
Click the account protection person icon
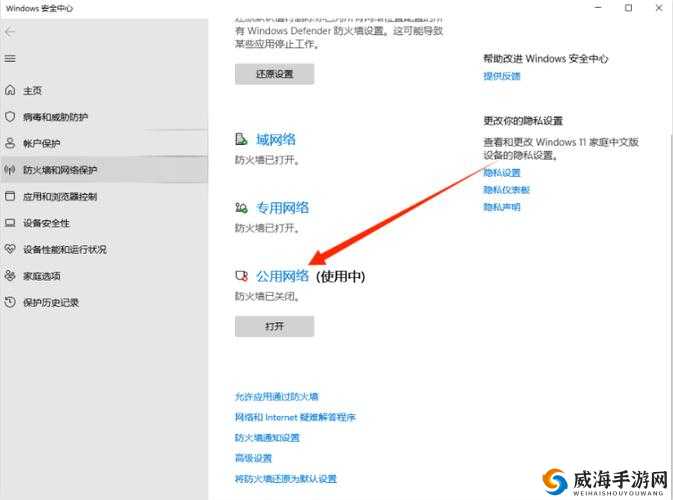click(10, 143)
